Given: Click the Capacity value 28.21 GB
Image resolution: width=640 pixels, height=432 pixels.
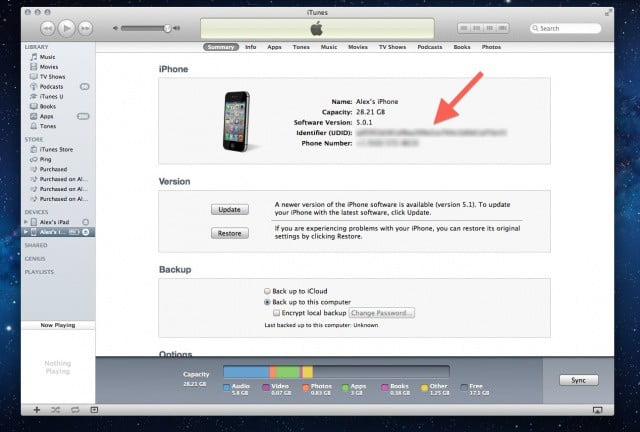Looking at the screenshot, I should pos(371,112).
